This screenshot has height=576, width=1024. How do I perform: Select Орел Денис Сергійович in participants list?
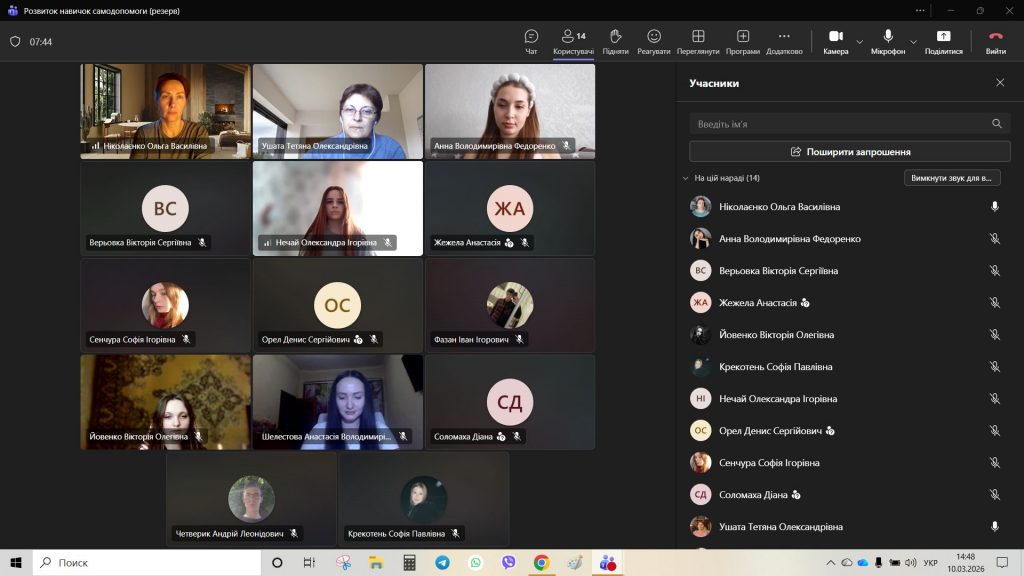[770, 431]
